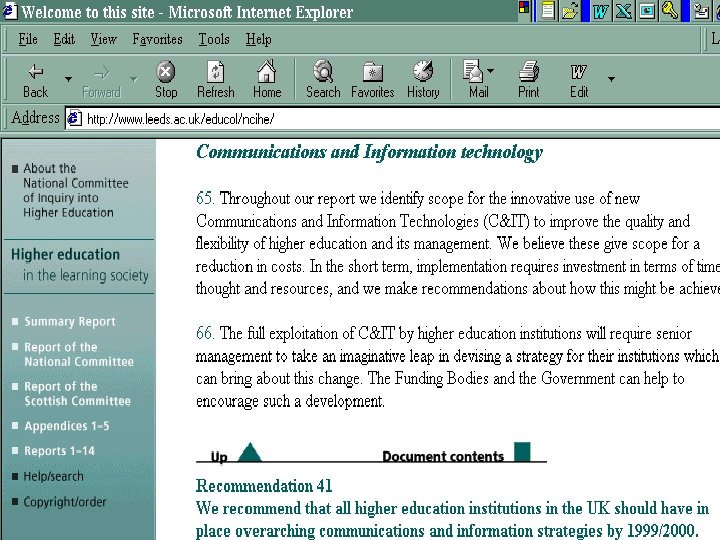Click Higher education in the learning society banner
The image size is (720, 540).
click(79, 264)
